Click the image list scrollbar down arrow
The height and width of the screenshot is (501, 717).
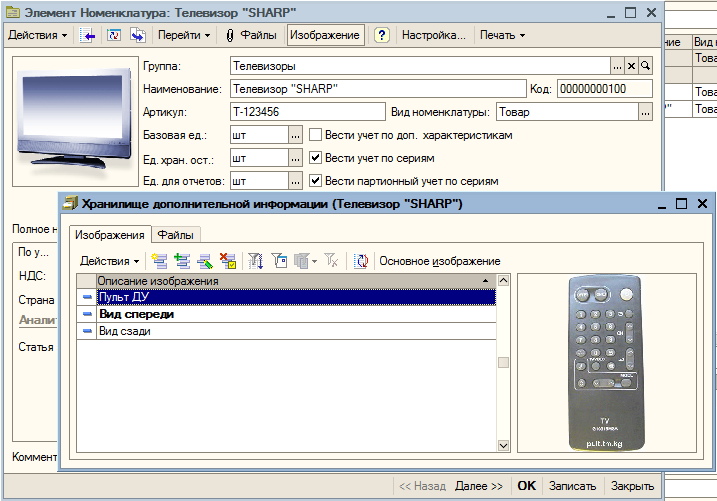(503, 445)
